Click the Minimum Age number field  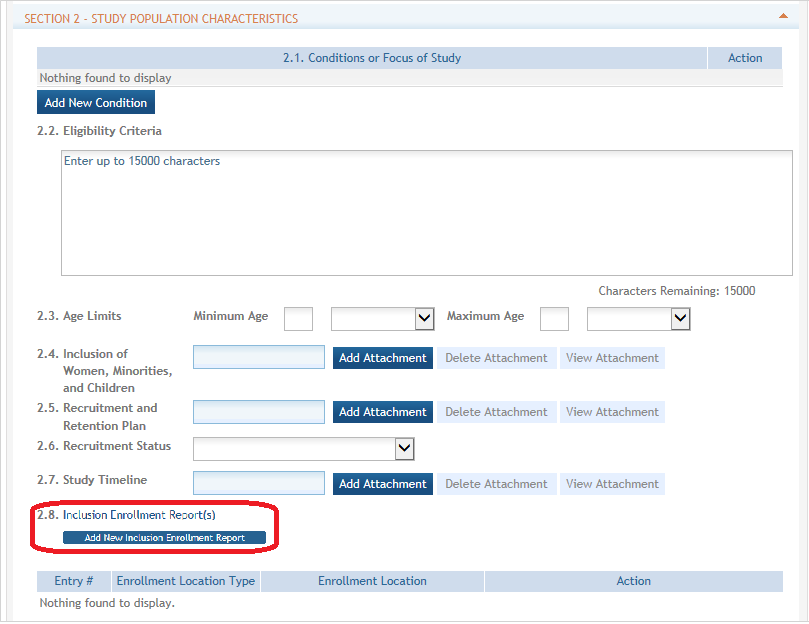pyautogui.click(x=298, y=318)
